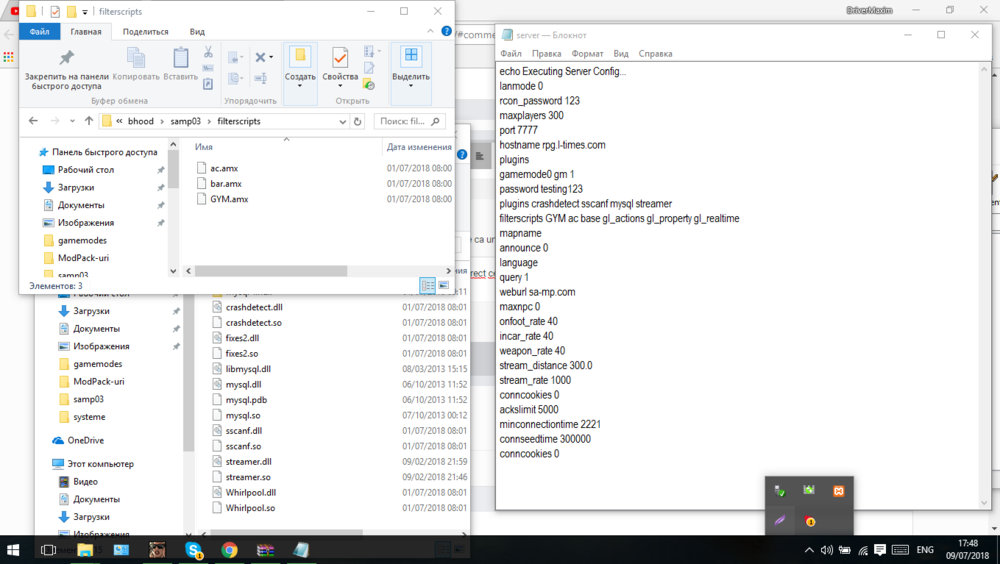Click the red X Delete ribbon icon

[x=260, y=57]
